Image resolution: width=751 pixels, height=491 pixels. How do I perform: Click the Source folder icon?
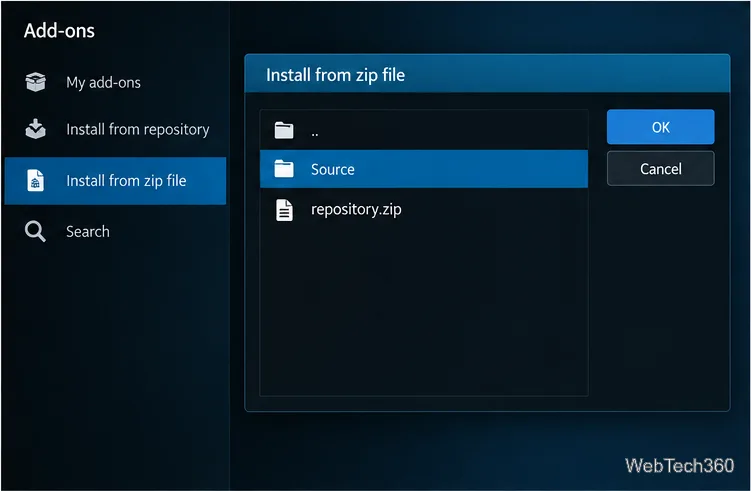pos(284,169)
